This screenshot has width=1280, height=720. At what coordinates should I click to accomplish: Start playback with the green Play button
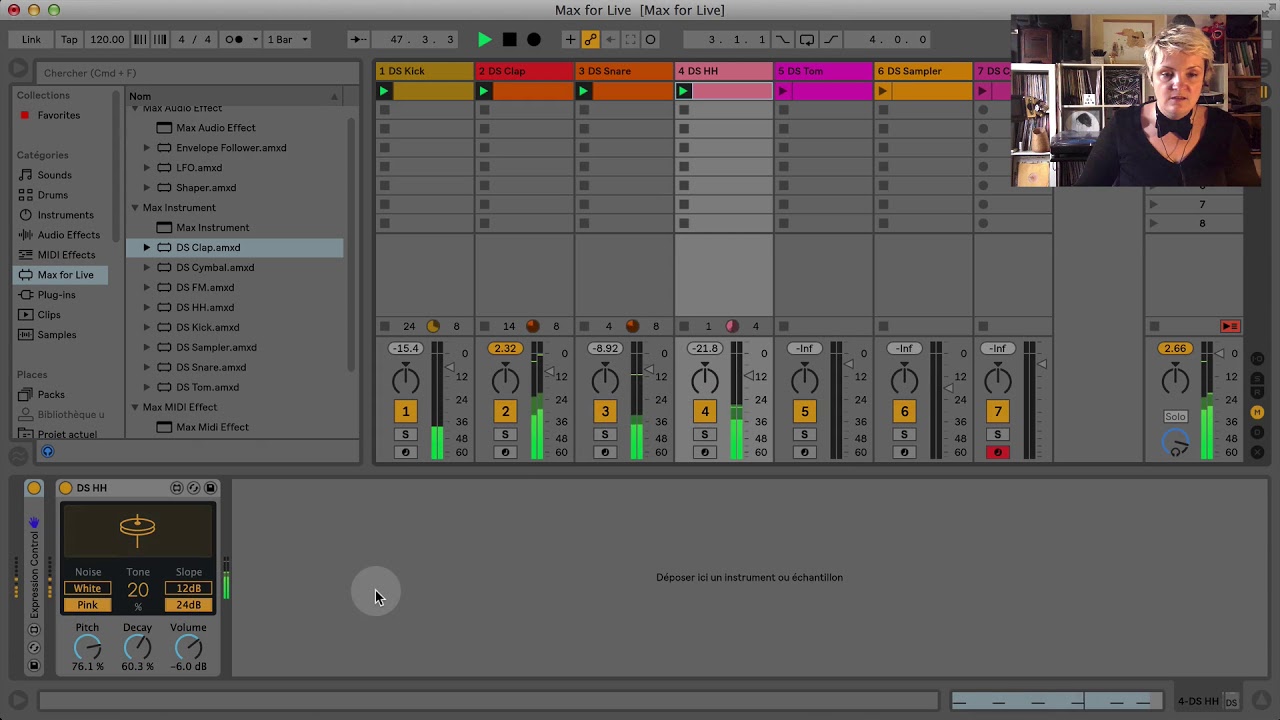485,40
